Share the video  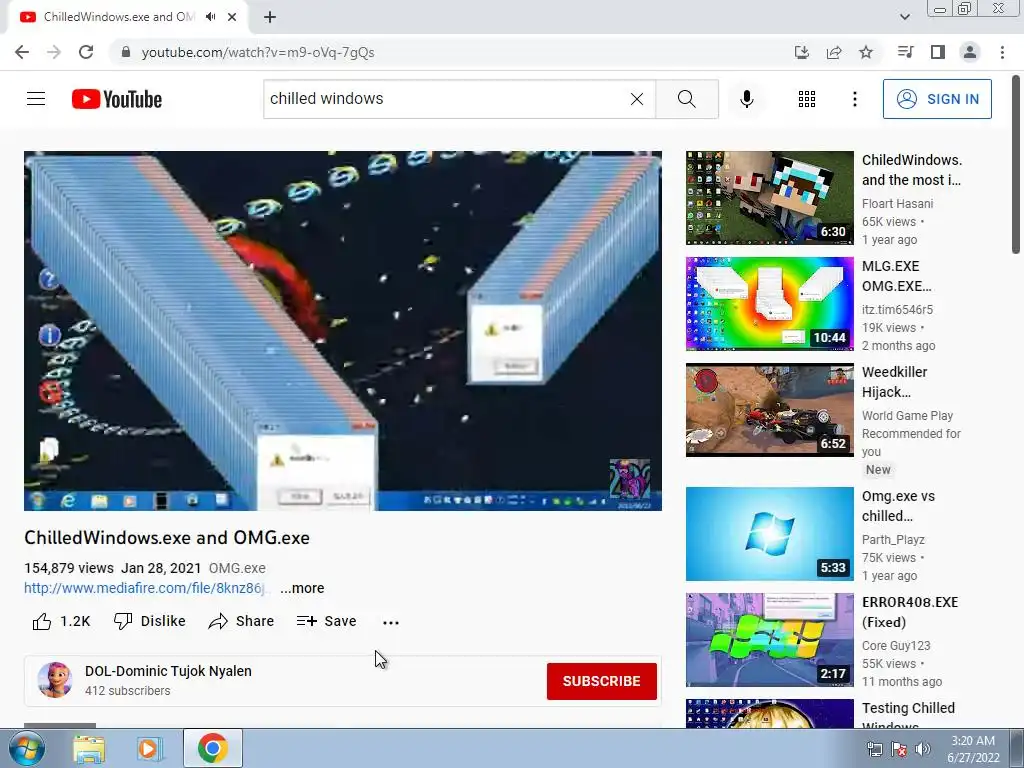pos(241,621)
